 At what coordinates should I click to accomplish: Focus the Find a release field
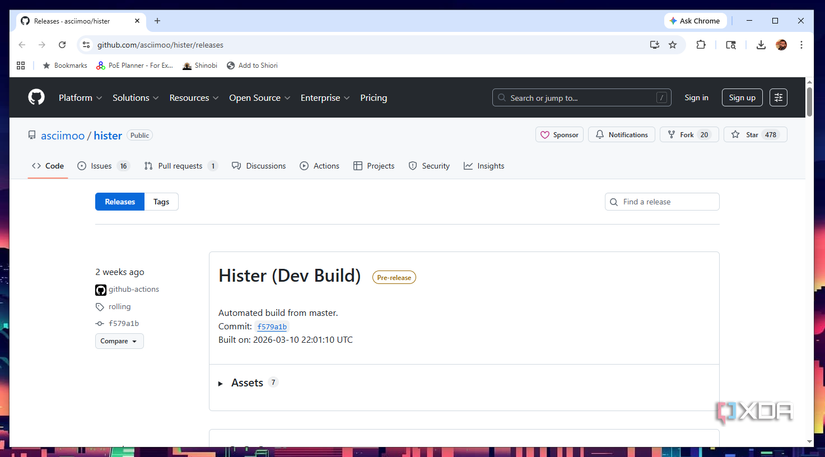[662, 202]
